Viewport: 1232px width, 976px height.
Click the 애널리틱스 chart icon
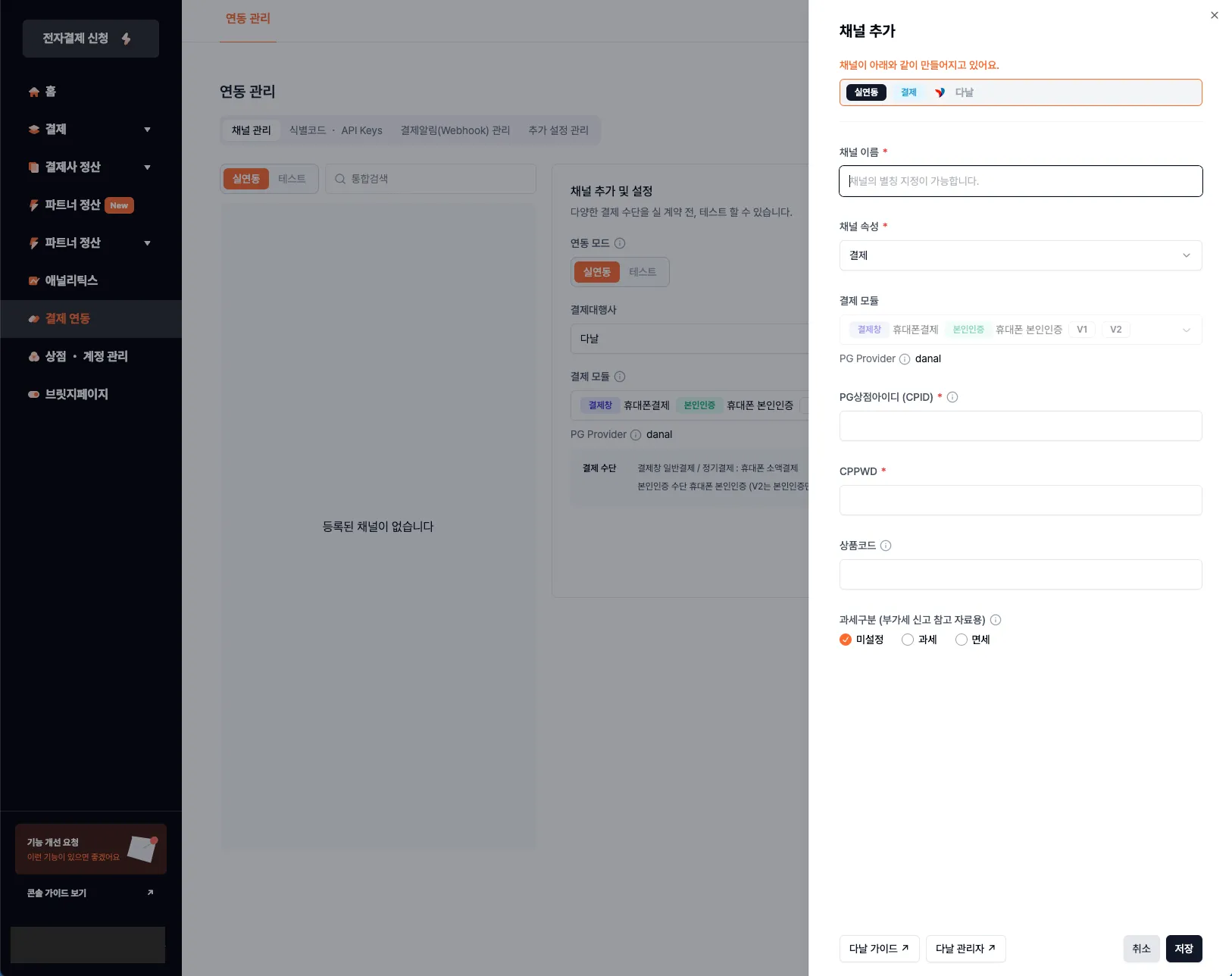[x=34, y=281]
